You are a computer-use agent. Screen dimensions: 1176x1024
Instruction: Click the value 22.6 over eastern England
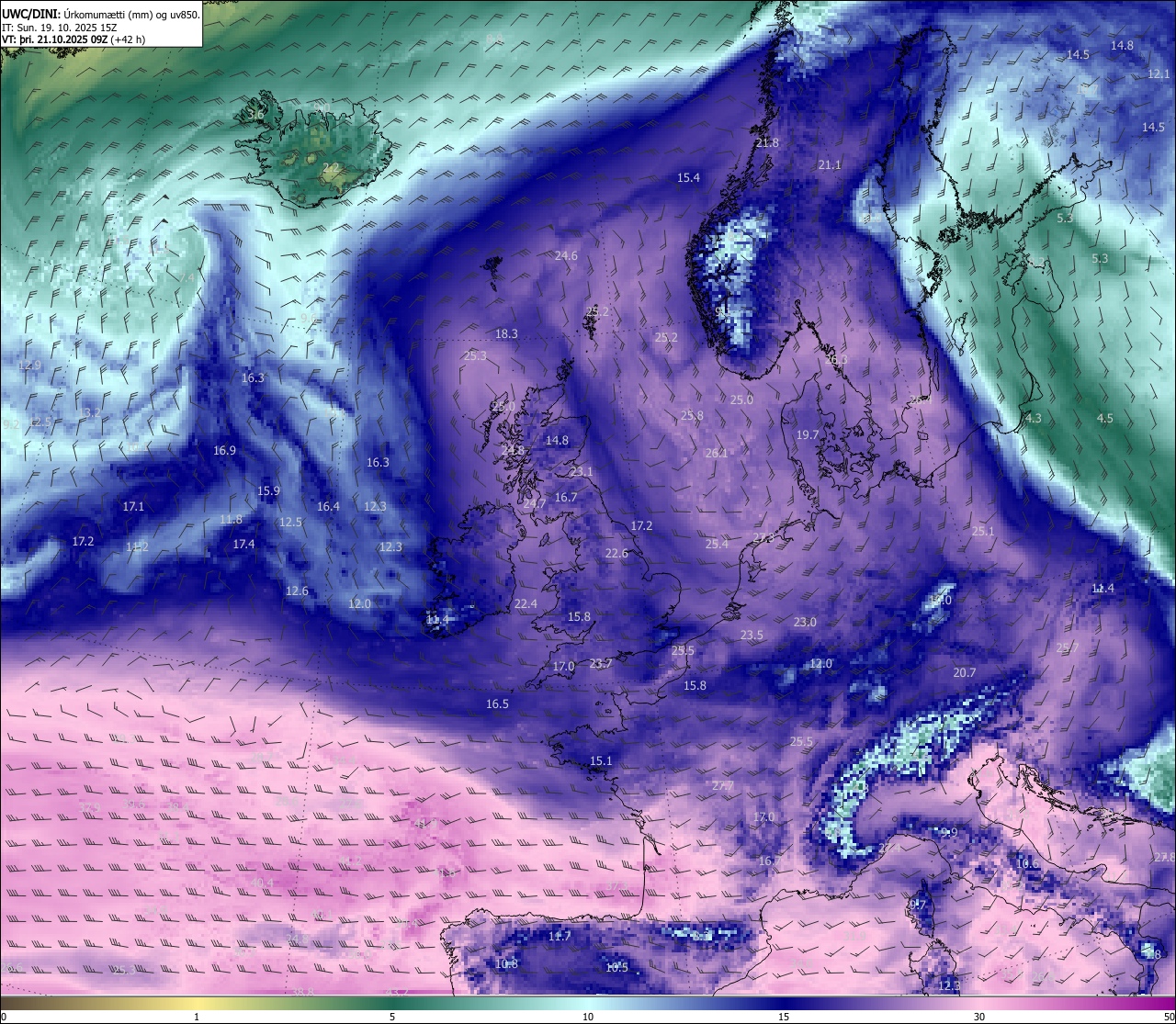click(616, 553)
